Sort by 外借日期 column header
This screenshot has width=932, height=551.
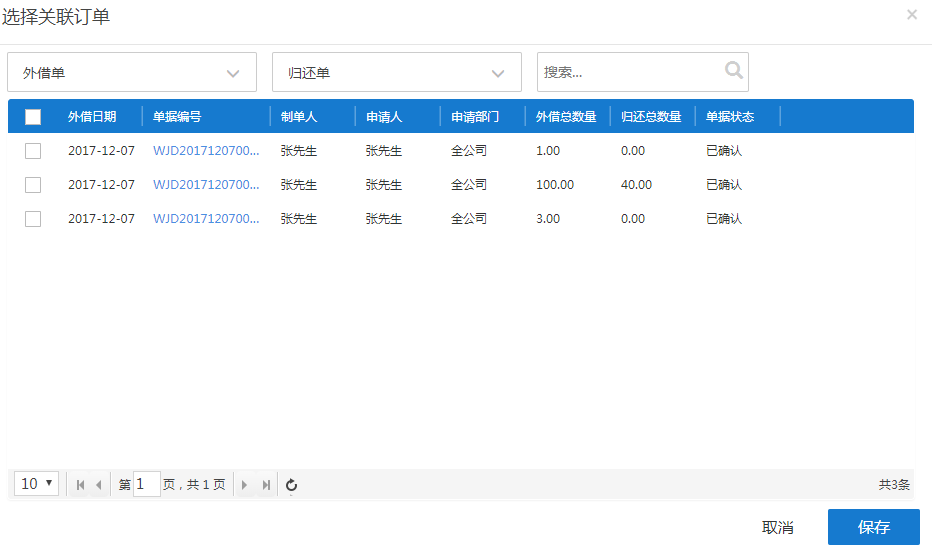pyautogui.click(x=92, y=117)
